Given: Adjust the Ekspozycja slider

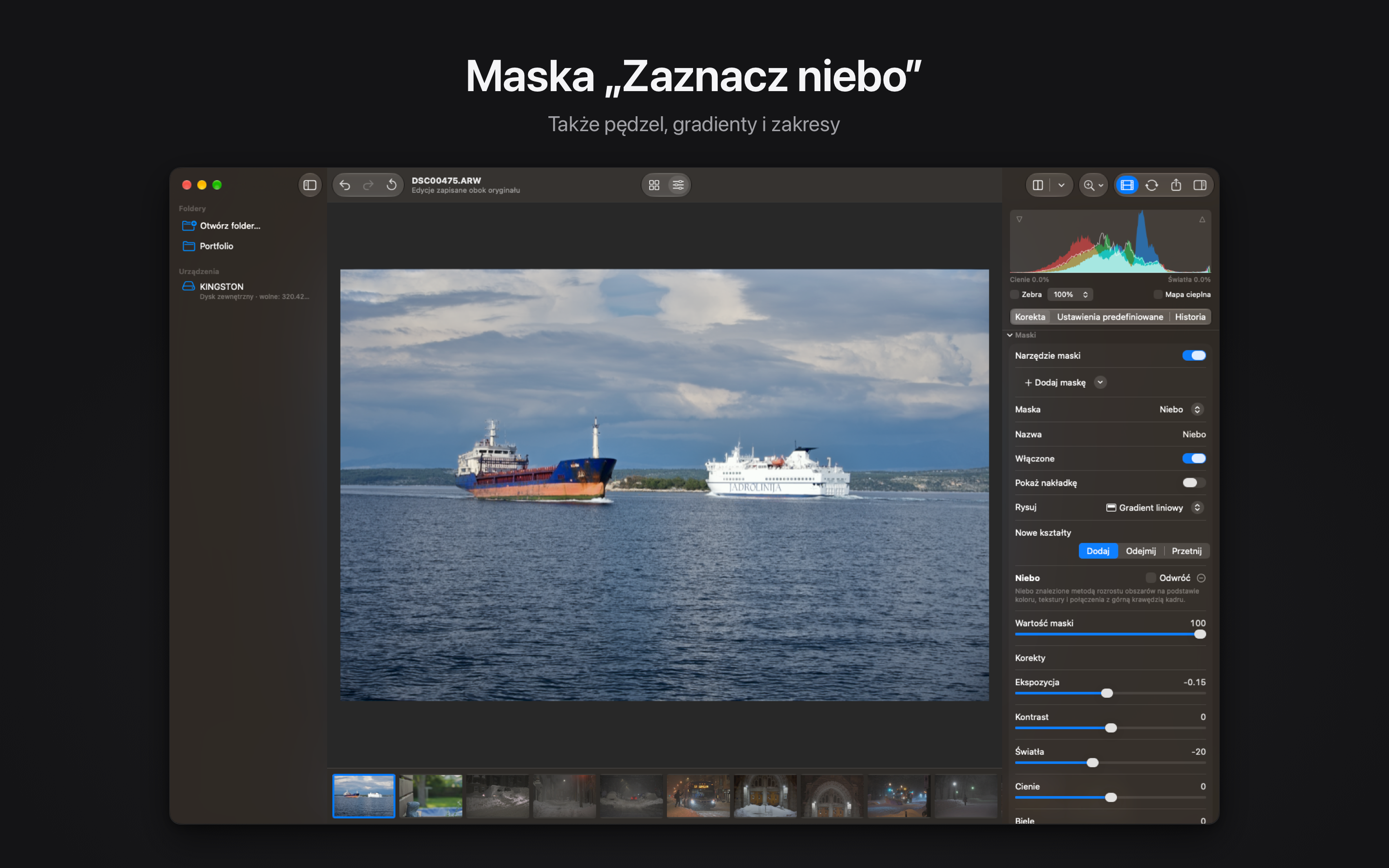Looking at the screenshot, I should pos(1110,693).
